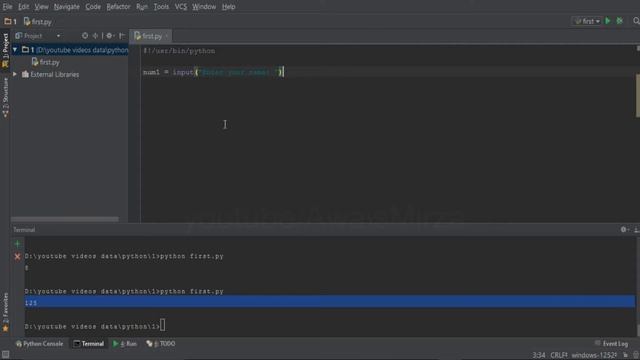Open the Event Log
This screenshot has width=640, height=360.
[x=611, y=344]
